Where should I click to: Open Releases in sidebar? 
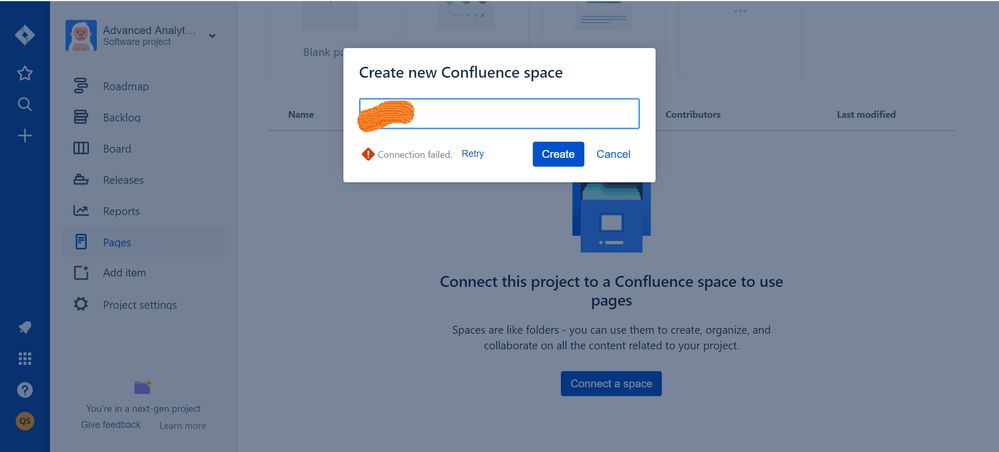(124, 180)
